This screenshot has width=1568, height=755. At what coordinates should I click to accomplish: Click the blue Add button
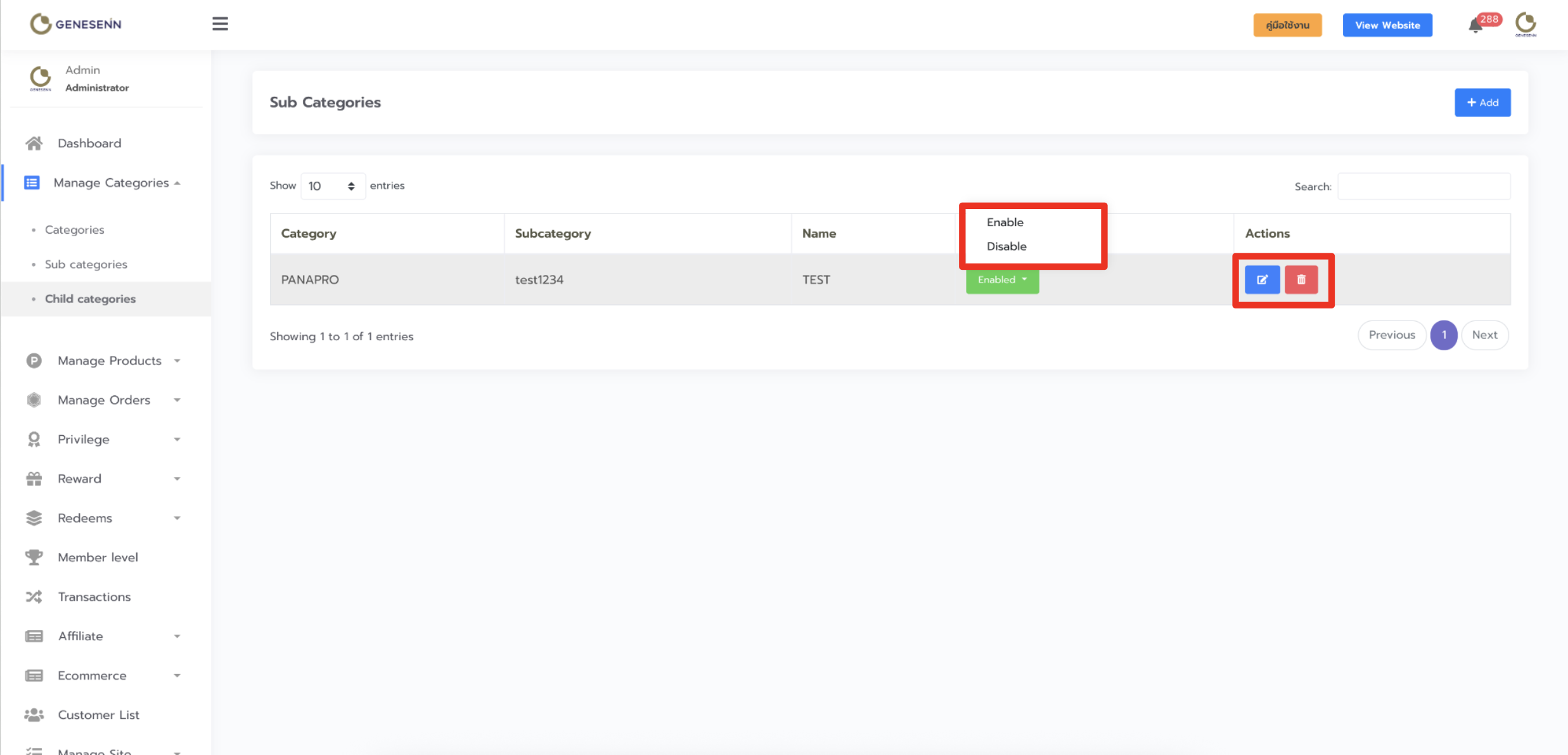[x=1482, y=103]
